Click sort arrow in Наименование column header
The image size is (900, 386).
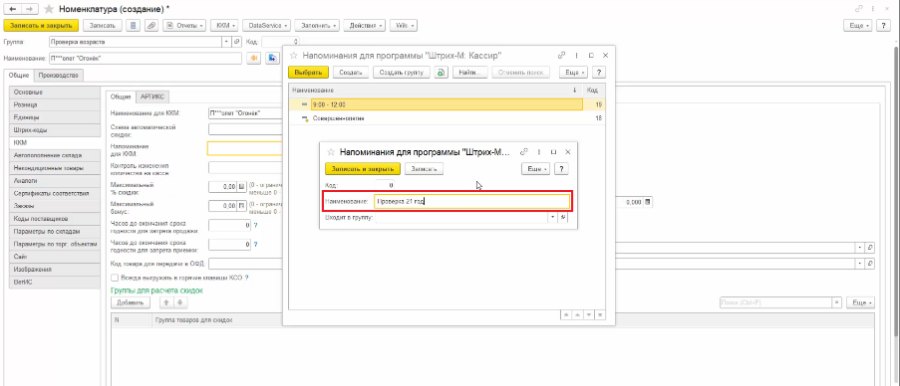tap(575, 91)
